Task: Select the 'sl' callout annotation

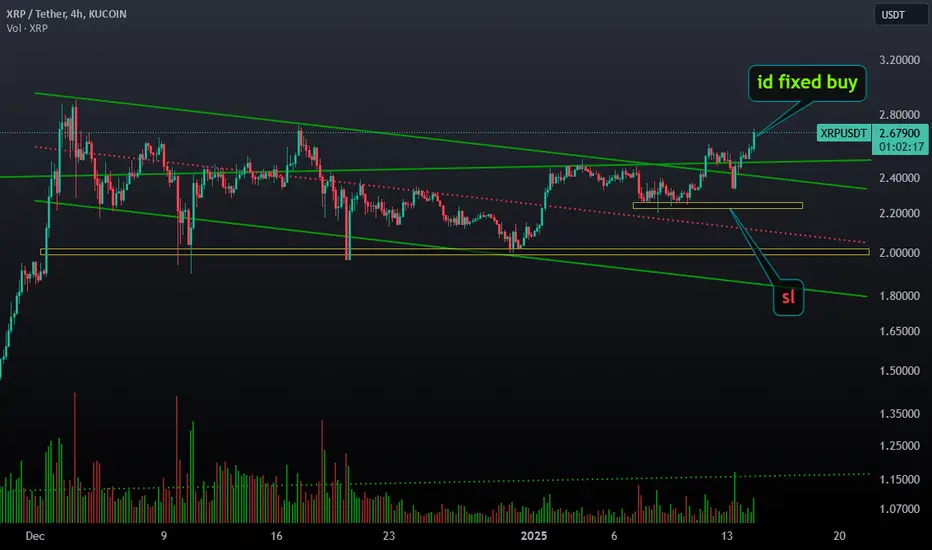Action: tap(788, 297)
